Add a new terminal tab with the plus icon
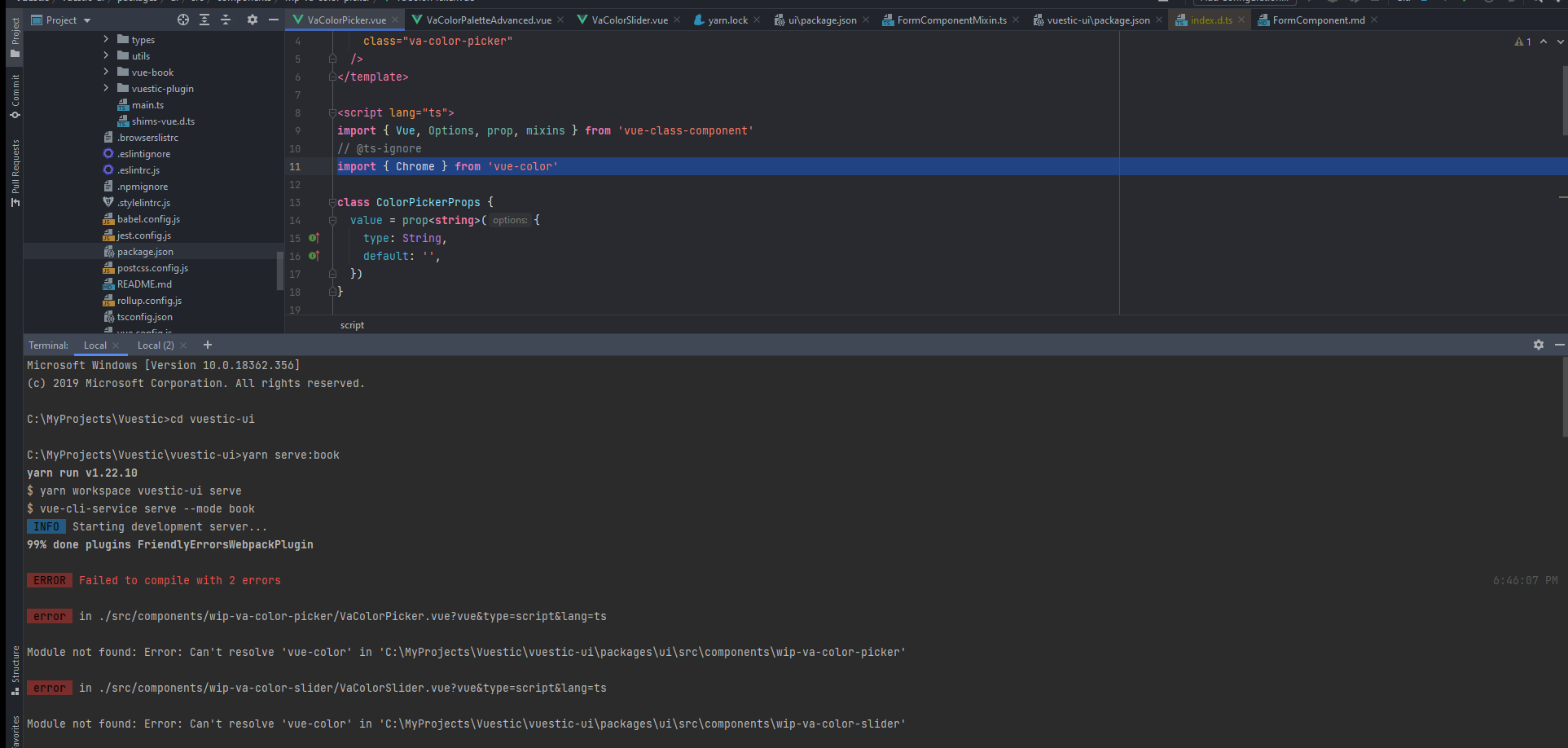 pyautogui.click(x=208, y=345)
